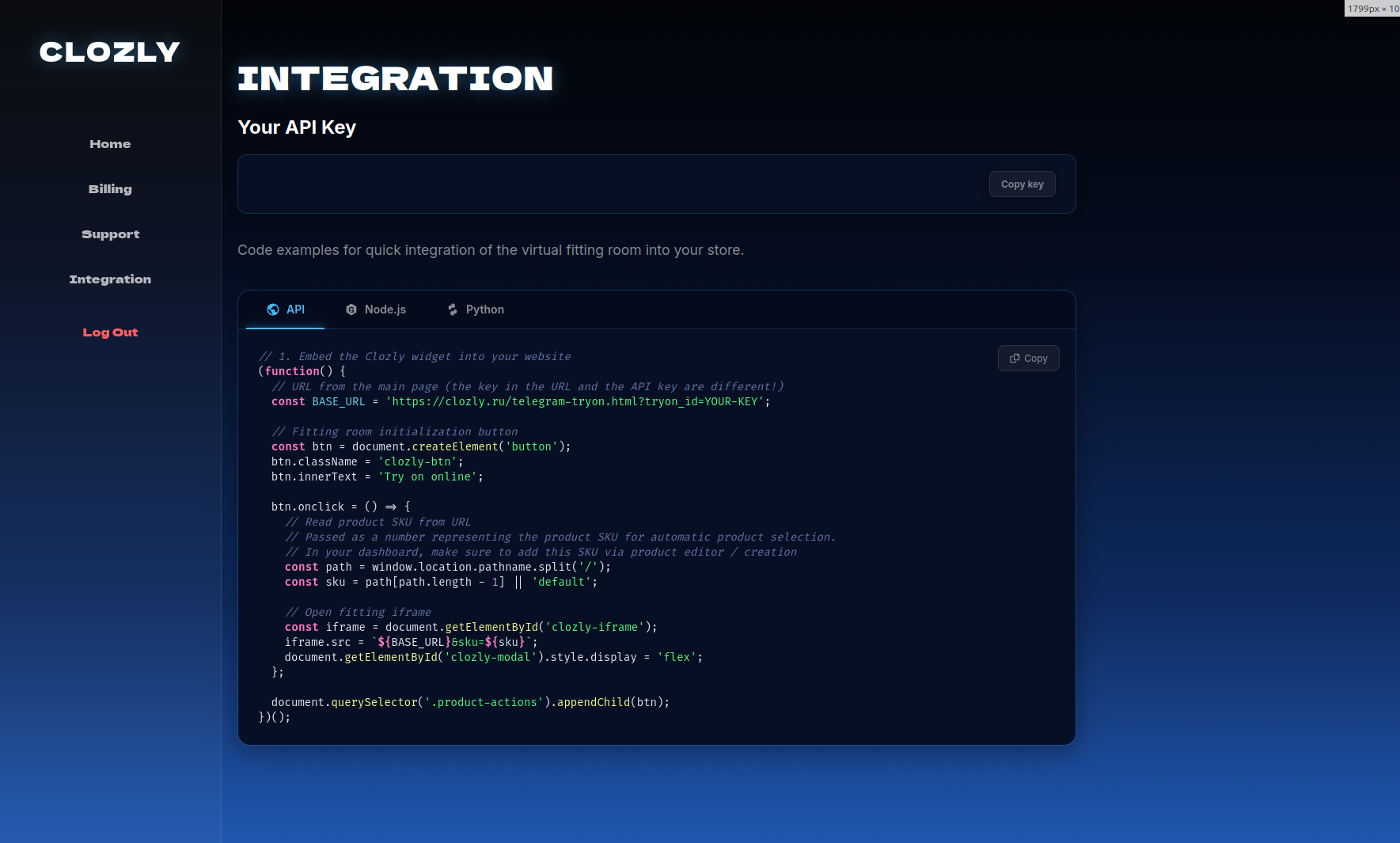1400x843 pixels.
Task: Click the Python logo icon
Action: click(453, 309)
